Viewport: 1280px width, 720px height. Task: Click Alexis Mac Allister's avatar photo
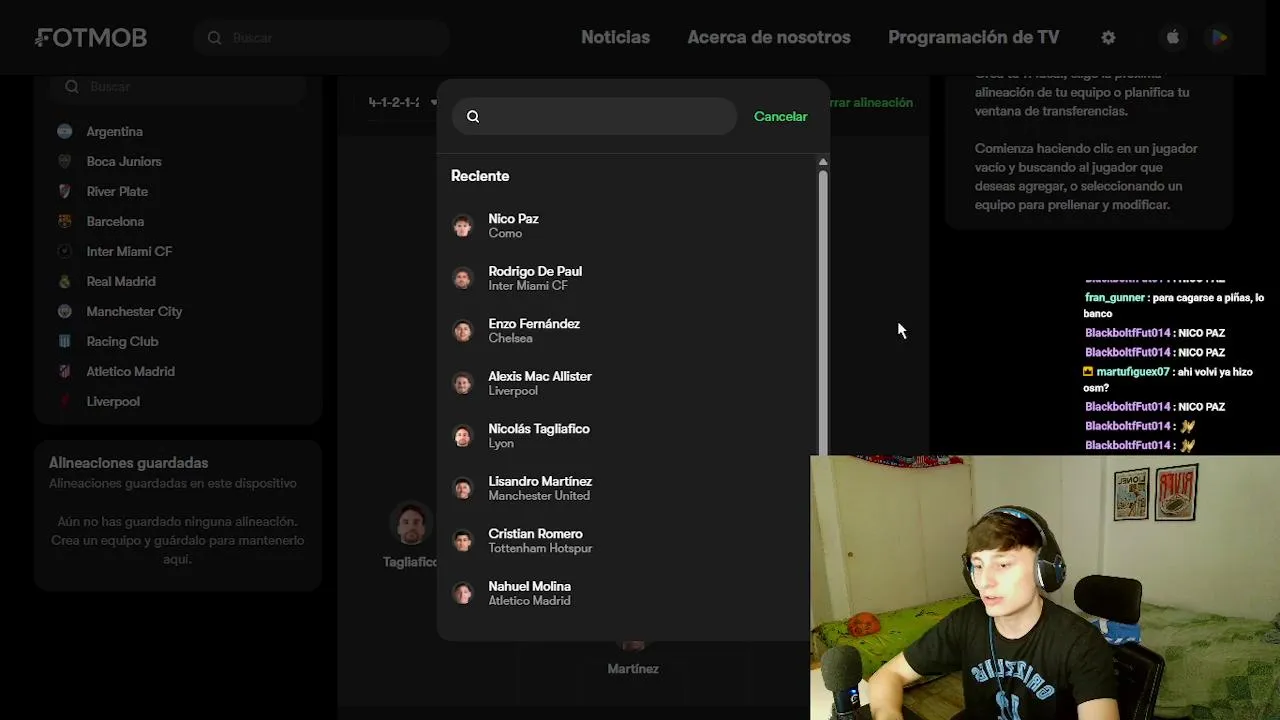pyautogui.click(x=462, y=383)
